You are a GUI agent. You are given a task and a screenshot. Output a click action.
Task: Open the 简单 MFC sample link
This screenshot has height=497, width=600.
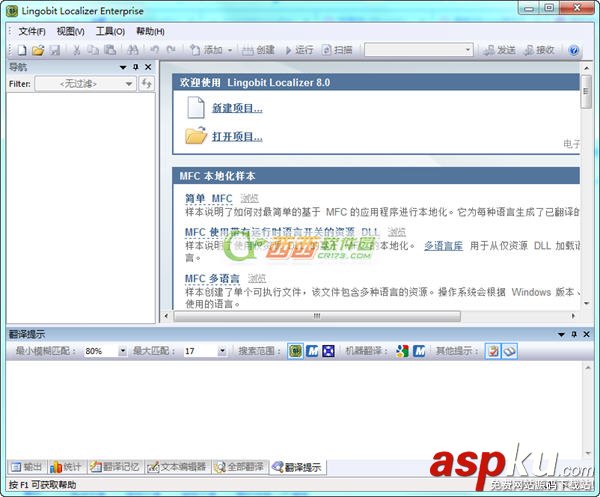[209, 199]
